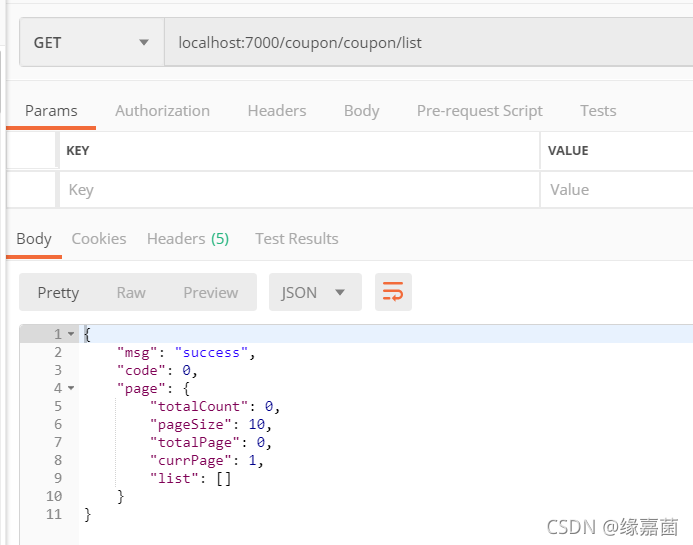
Task: Open the response Cookies tab
Action: 99,239
